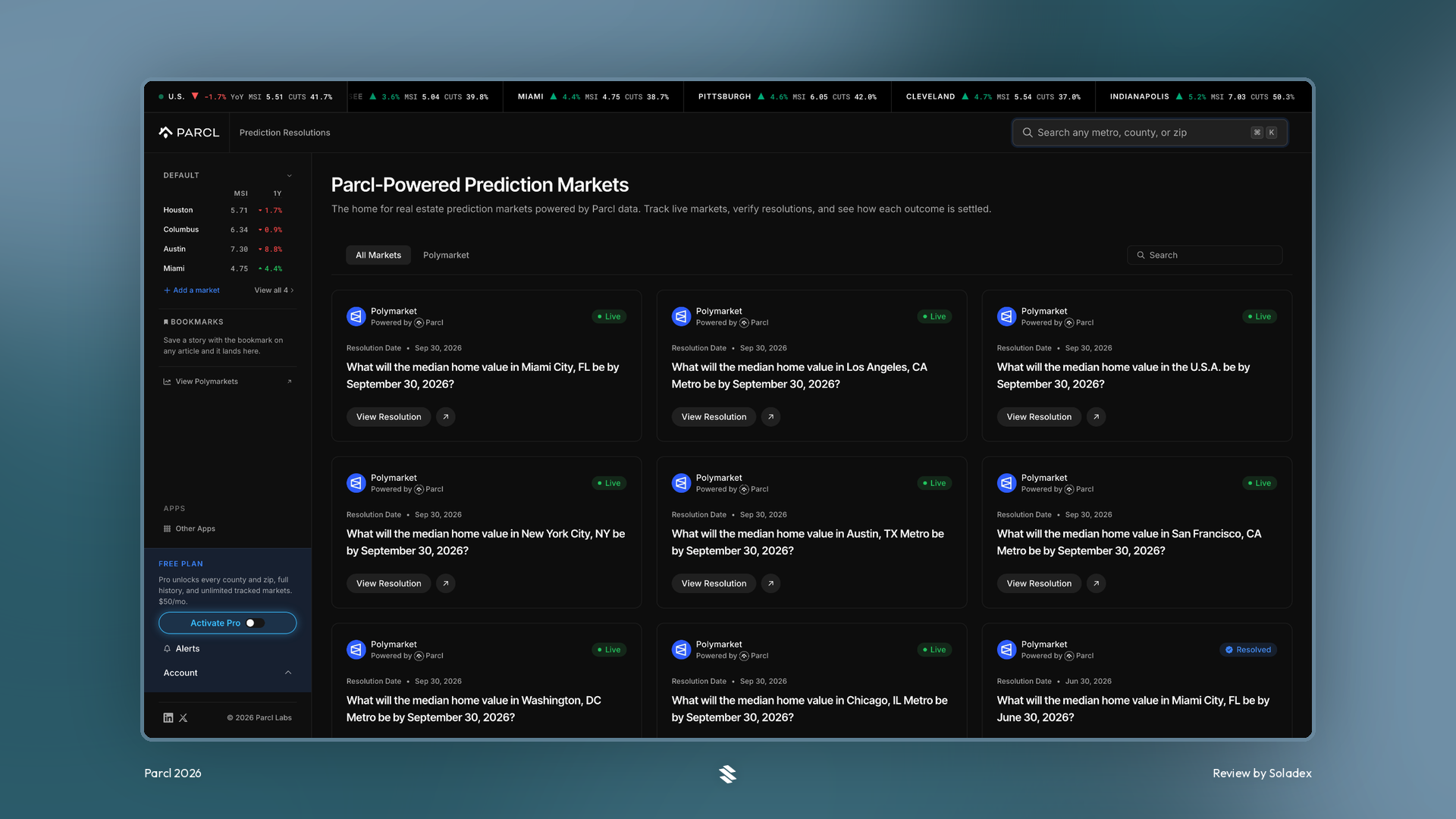Click the Live badge on the Los Angeles card
The height and width of the screenshot is (819, 1456).
[934, 317]
